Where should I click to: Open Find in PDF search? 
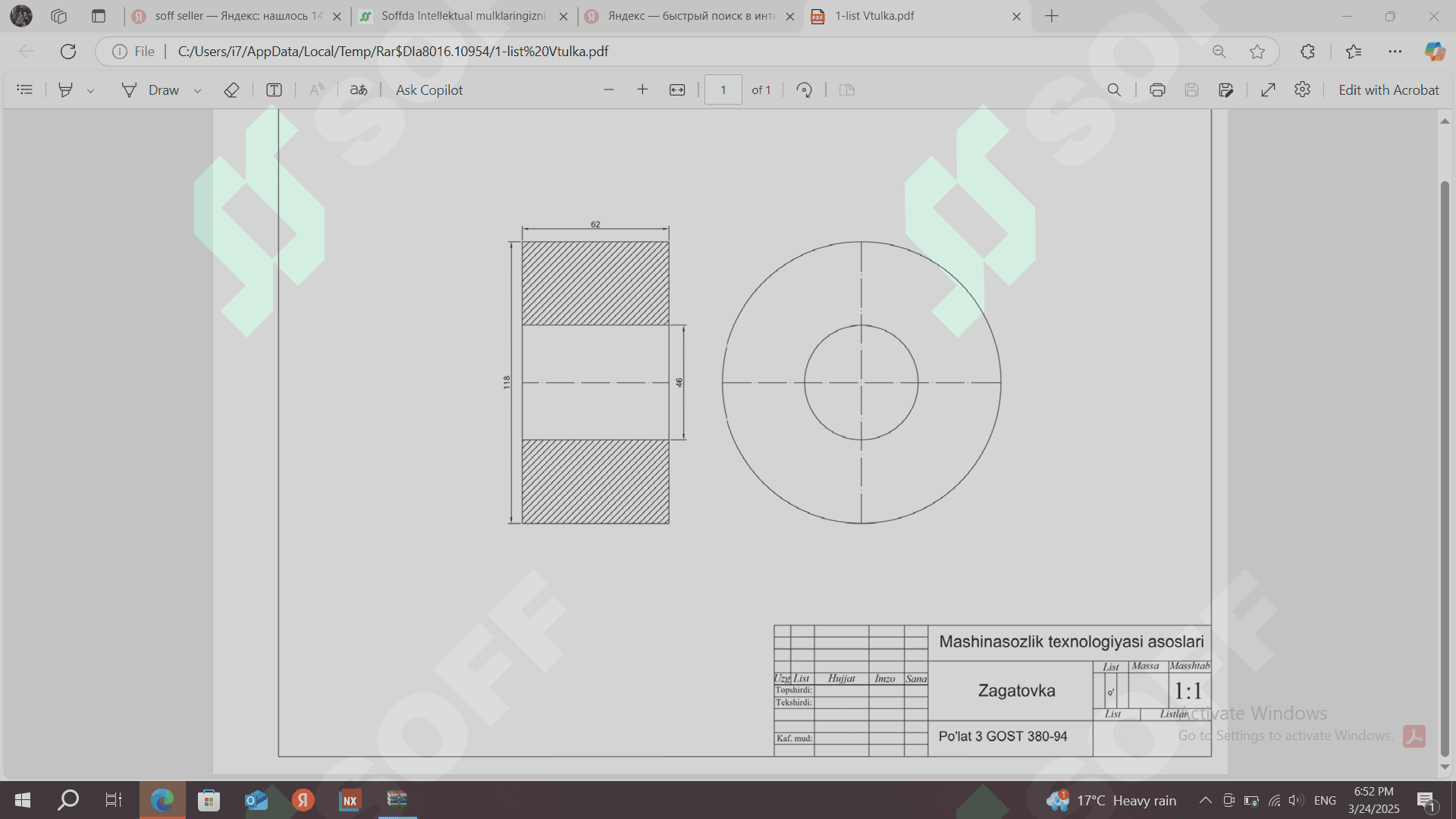coord(1114,89)
